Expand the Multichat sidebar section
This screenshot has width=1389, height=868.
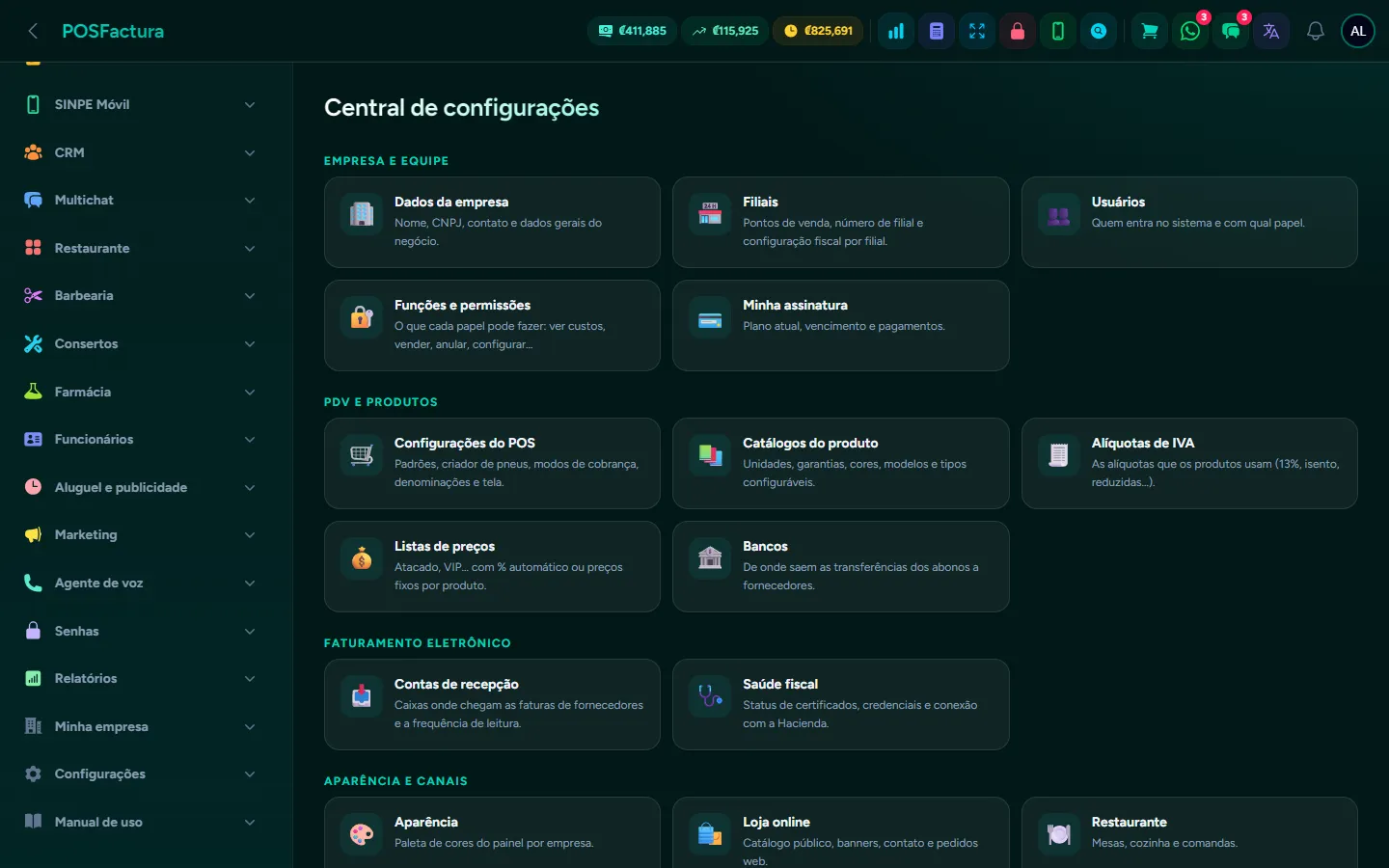[x=141, y=200]
